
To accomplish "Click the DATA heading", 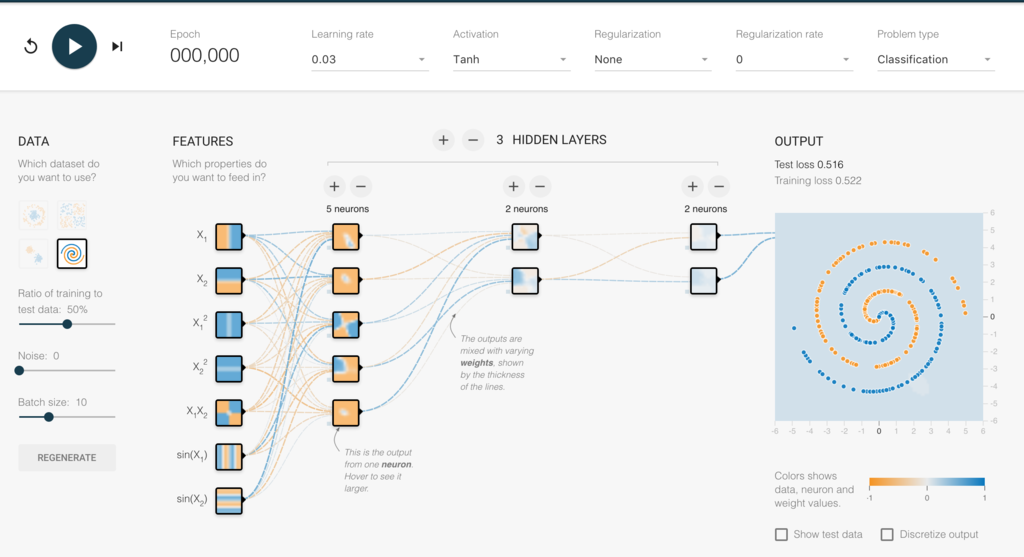I will pyautogui.click(x=33, y=142).
